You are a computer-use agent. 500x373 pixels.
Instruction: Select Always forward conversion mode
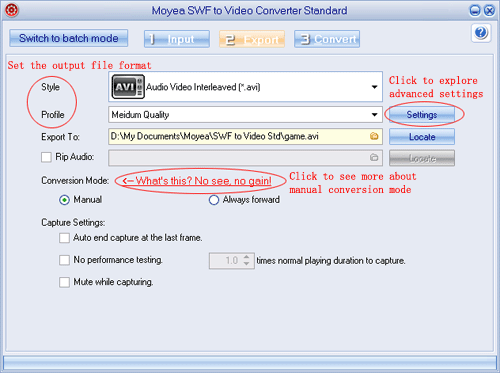[x=214, y=200]
